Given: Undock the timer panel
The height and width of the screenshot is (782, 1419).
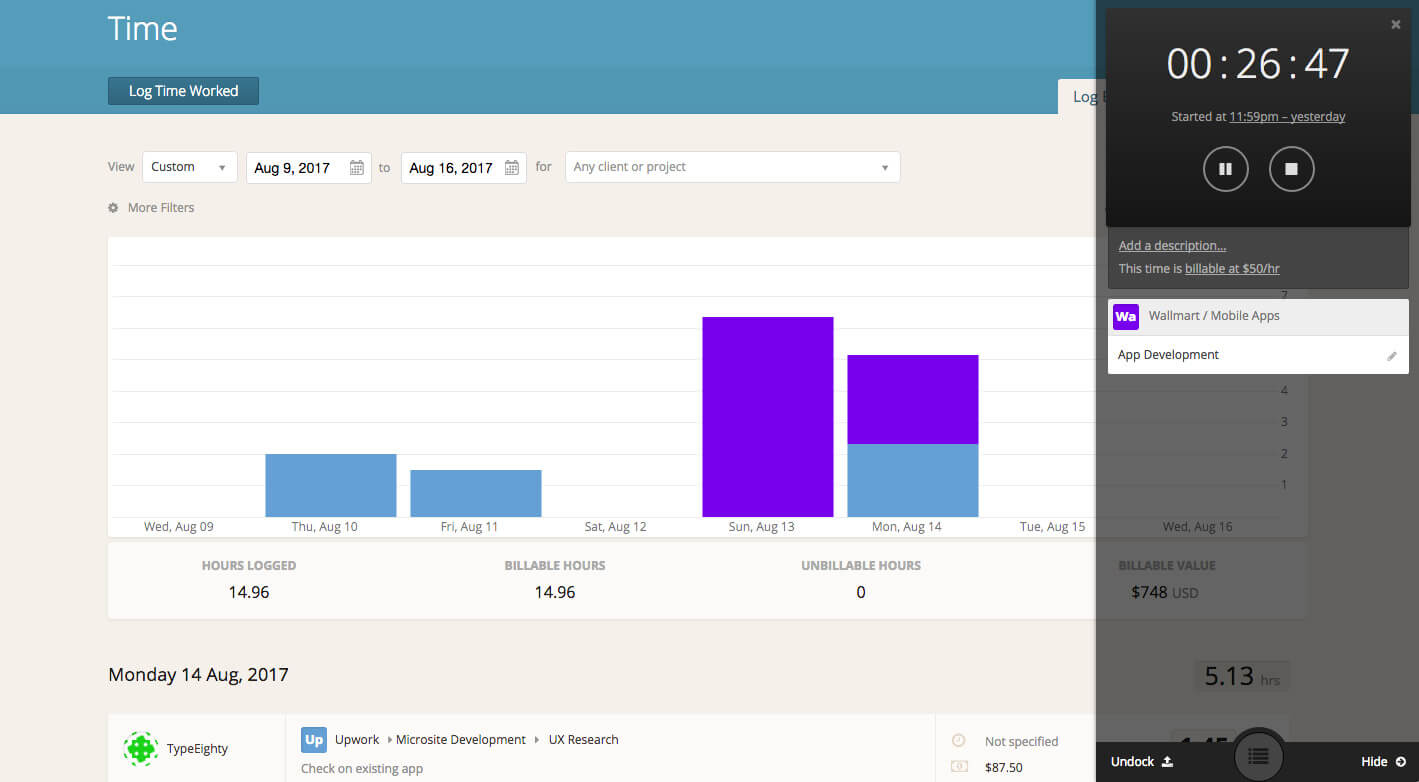Looking at the screenshot, I should click(1141, 762).
